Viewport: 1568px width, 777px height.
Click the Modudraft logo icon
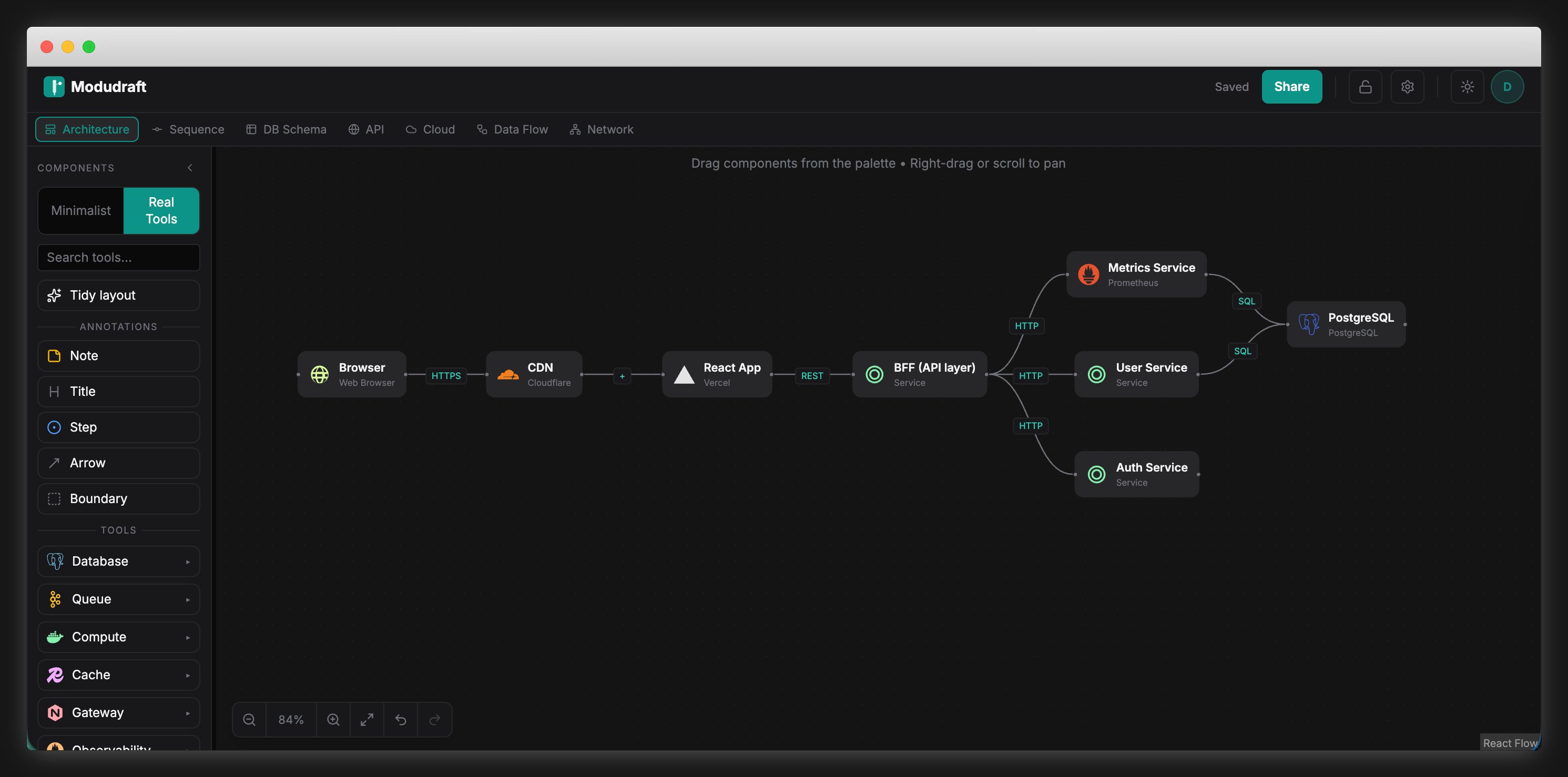pyautogui.click(x=54, y=86)
